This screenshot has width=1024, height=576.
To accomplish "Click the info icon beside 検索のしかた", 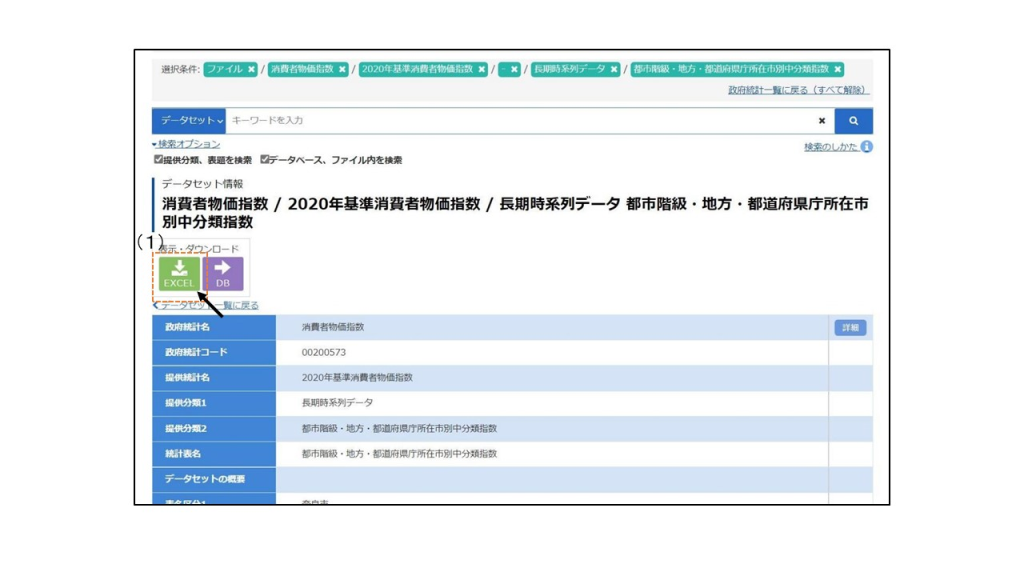I will [x=866, y=147].
